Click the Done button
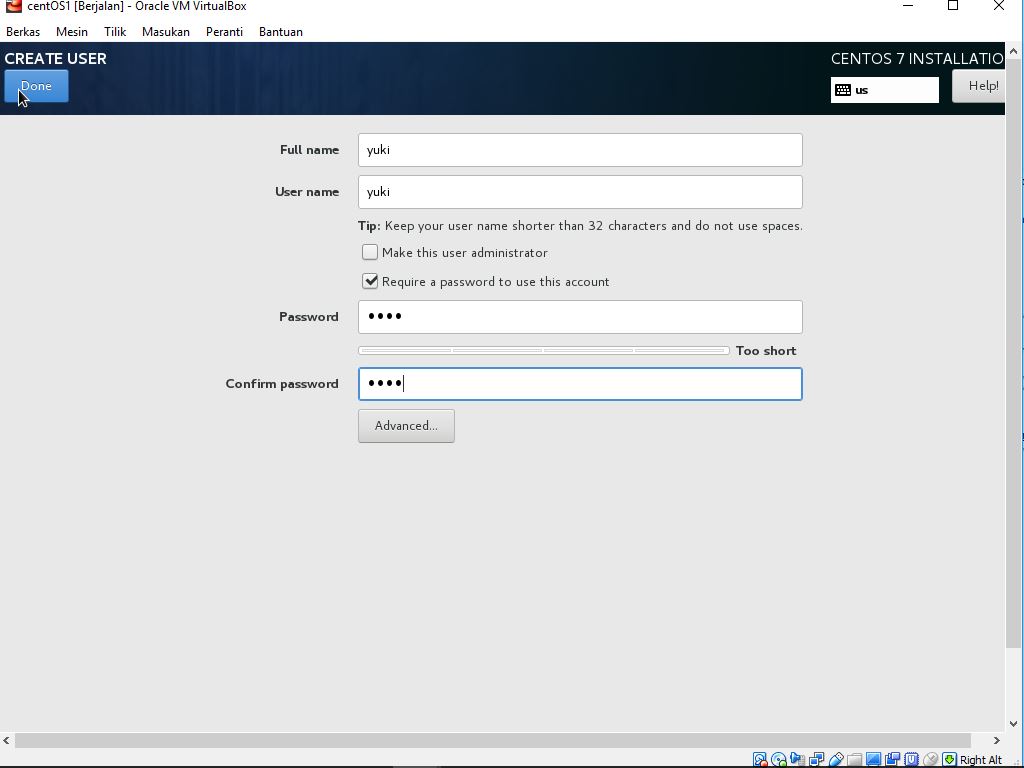This screenshot has width=1024, height=768. (37, 86)
